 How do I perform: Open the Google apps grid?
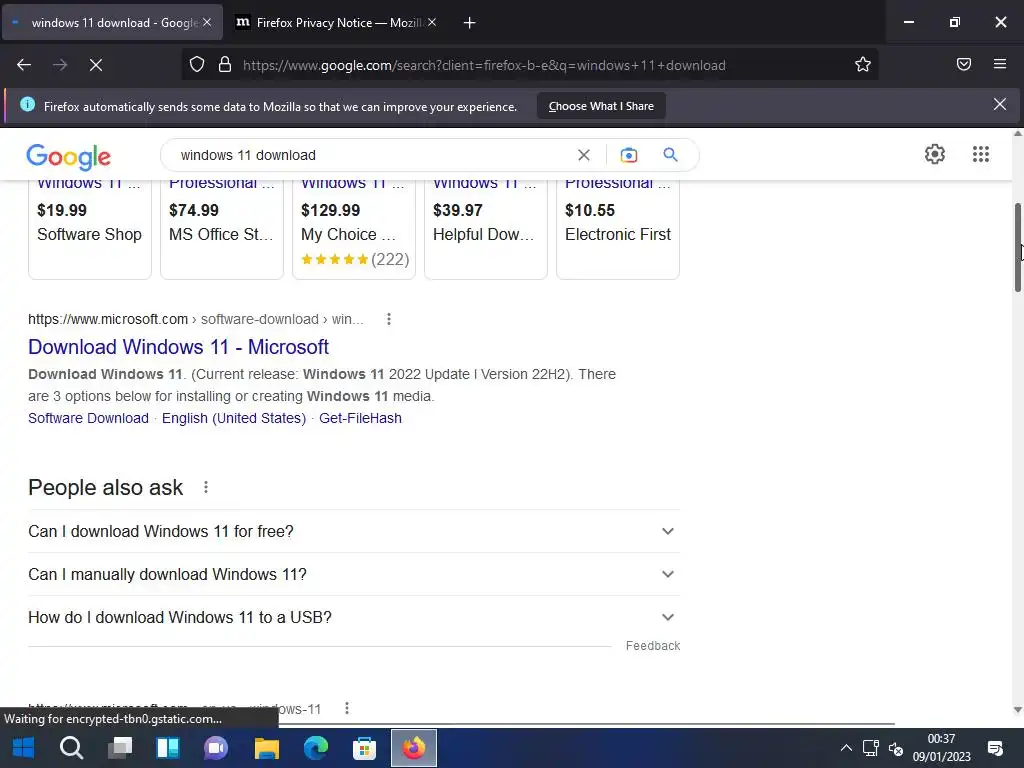pyautogui.click(x=980, y=154)
